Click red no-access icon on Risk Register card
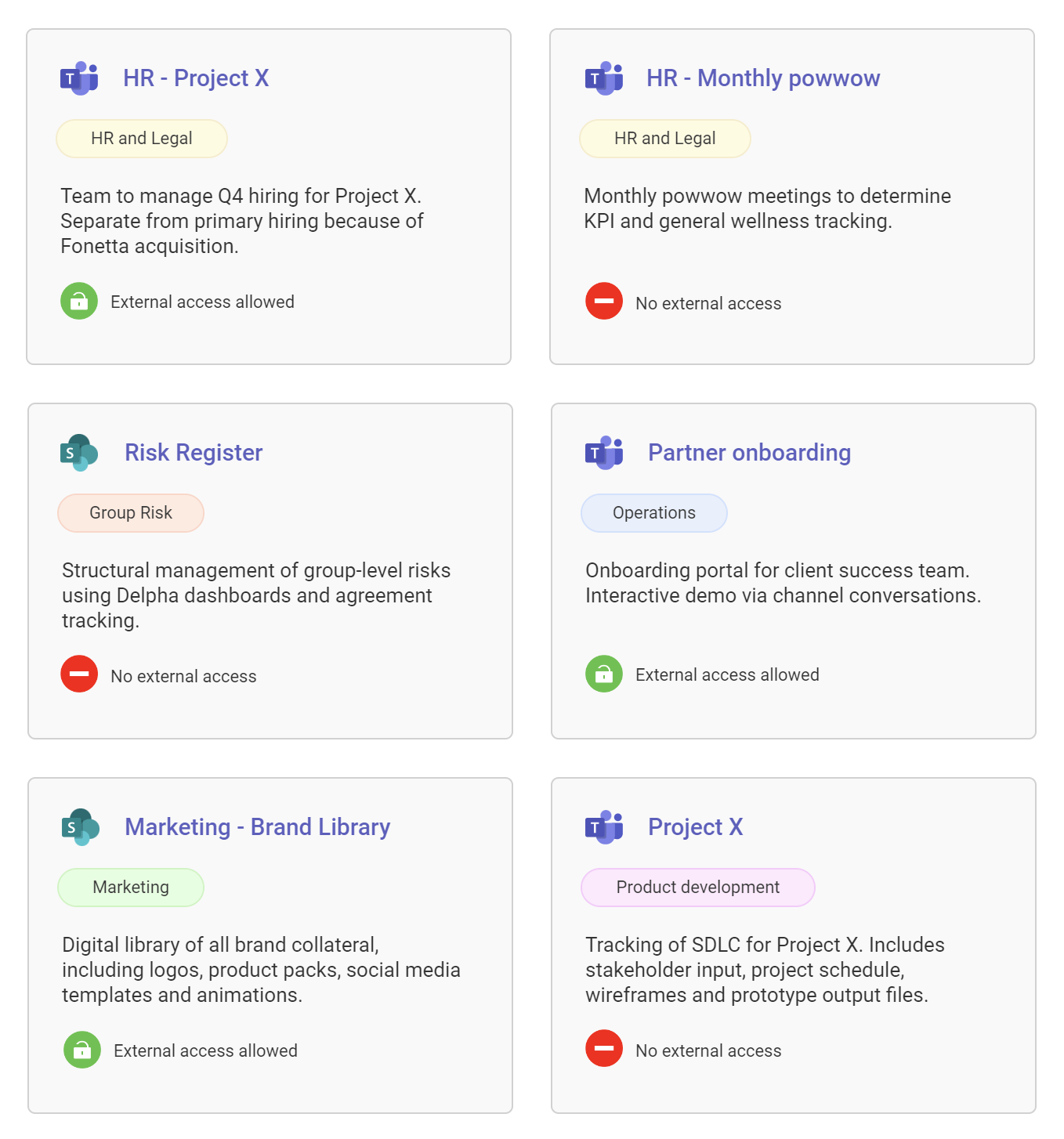1064x1139 pixels. pyautogui.click(x=79, y=674)
